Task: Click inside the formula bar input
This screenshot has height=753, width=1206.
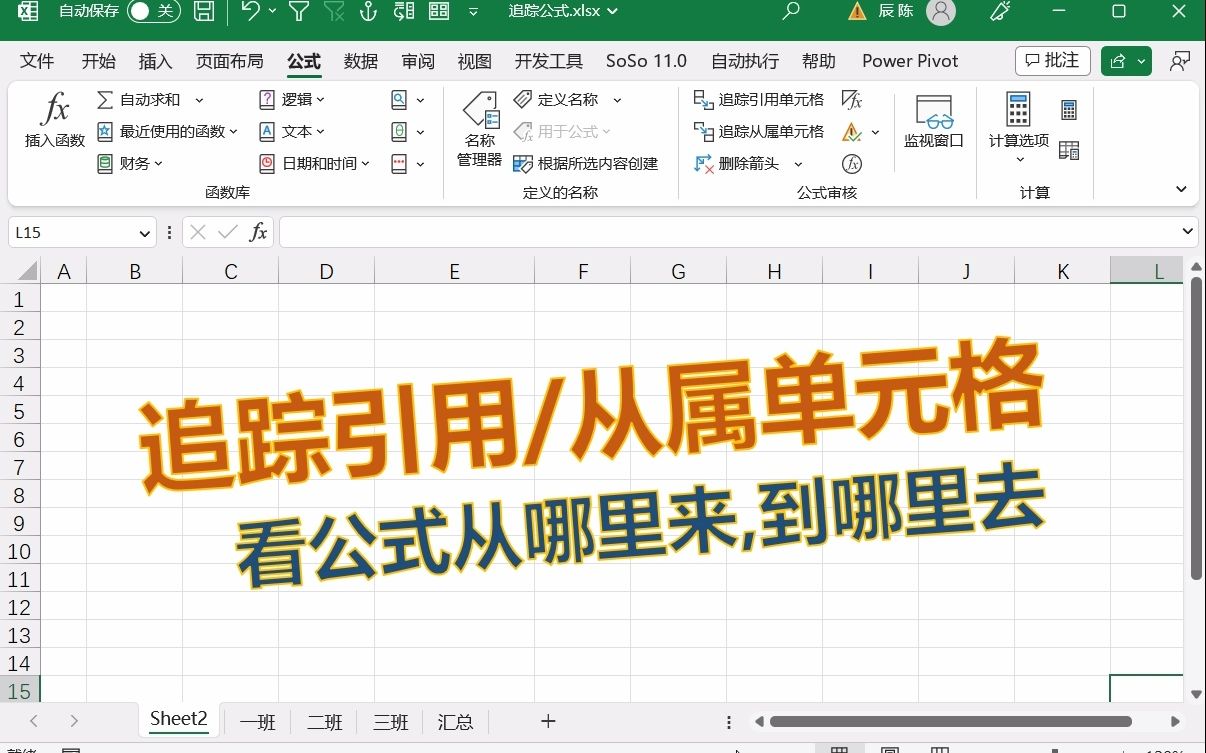Action: [728, 232]
